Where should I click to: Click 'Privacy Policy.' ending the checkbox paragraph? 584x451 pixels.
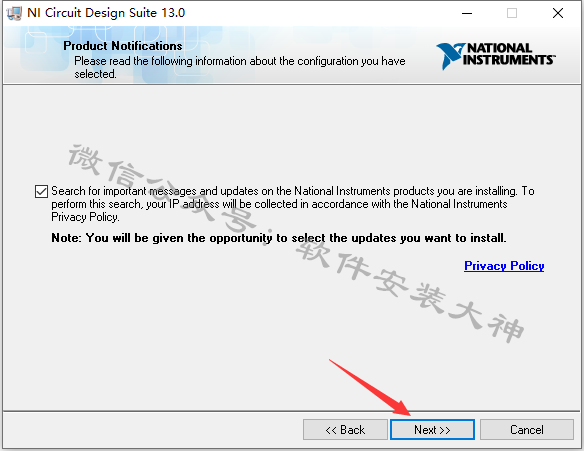(x=85, y=217)
